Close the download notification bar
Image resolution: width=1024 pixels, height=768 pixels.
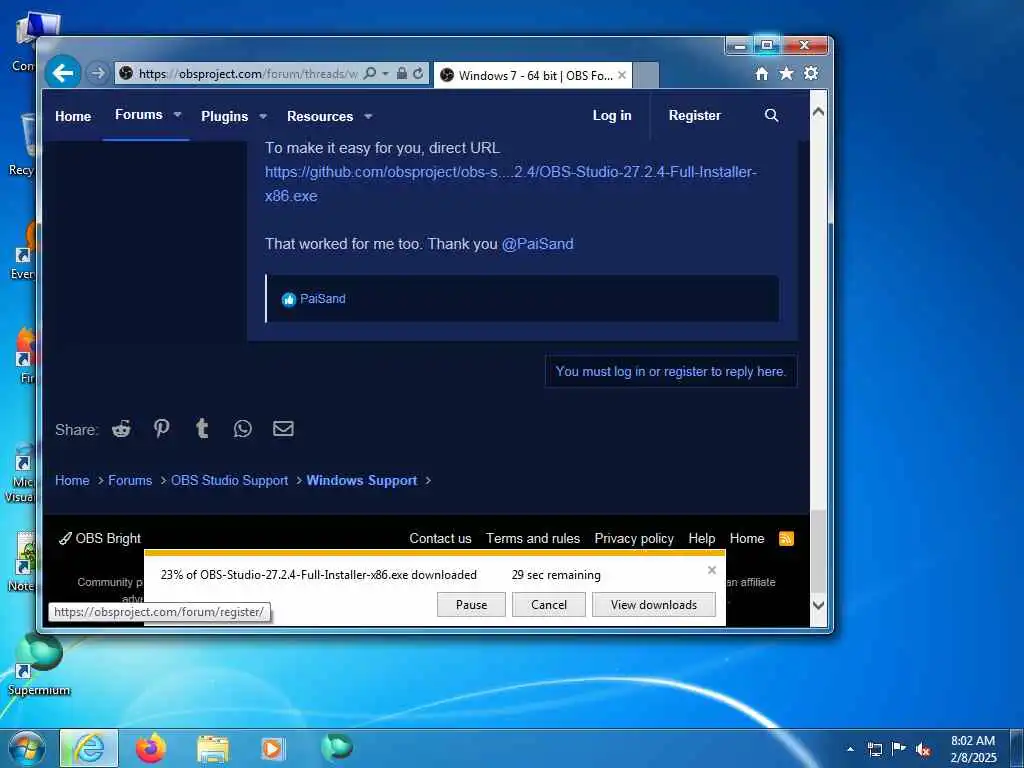point(712,570)
